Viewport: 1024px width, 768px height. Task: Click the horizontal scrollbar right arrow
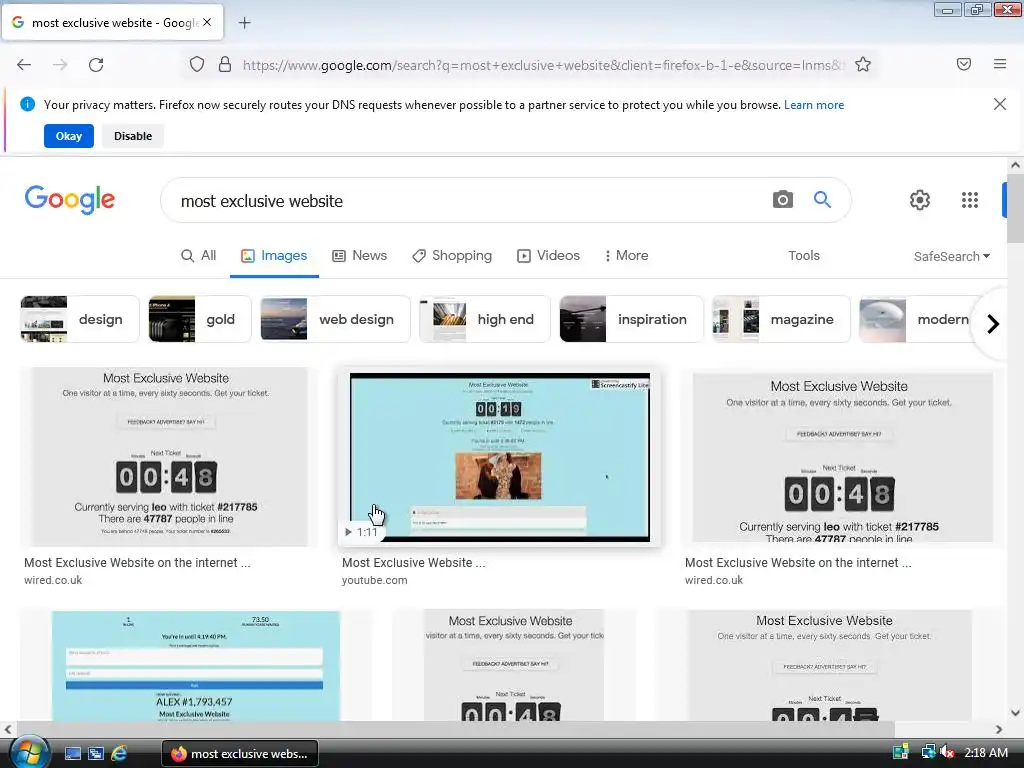(x=999, y=729)
